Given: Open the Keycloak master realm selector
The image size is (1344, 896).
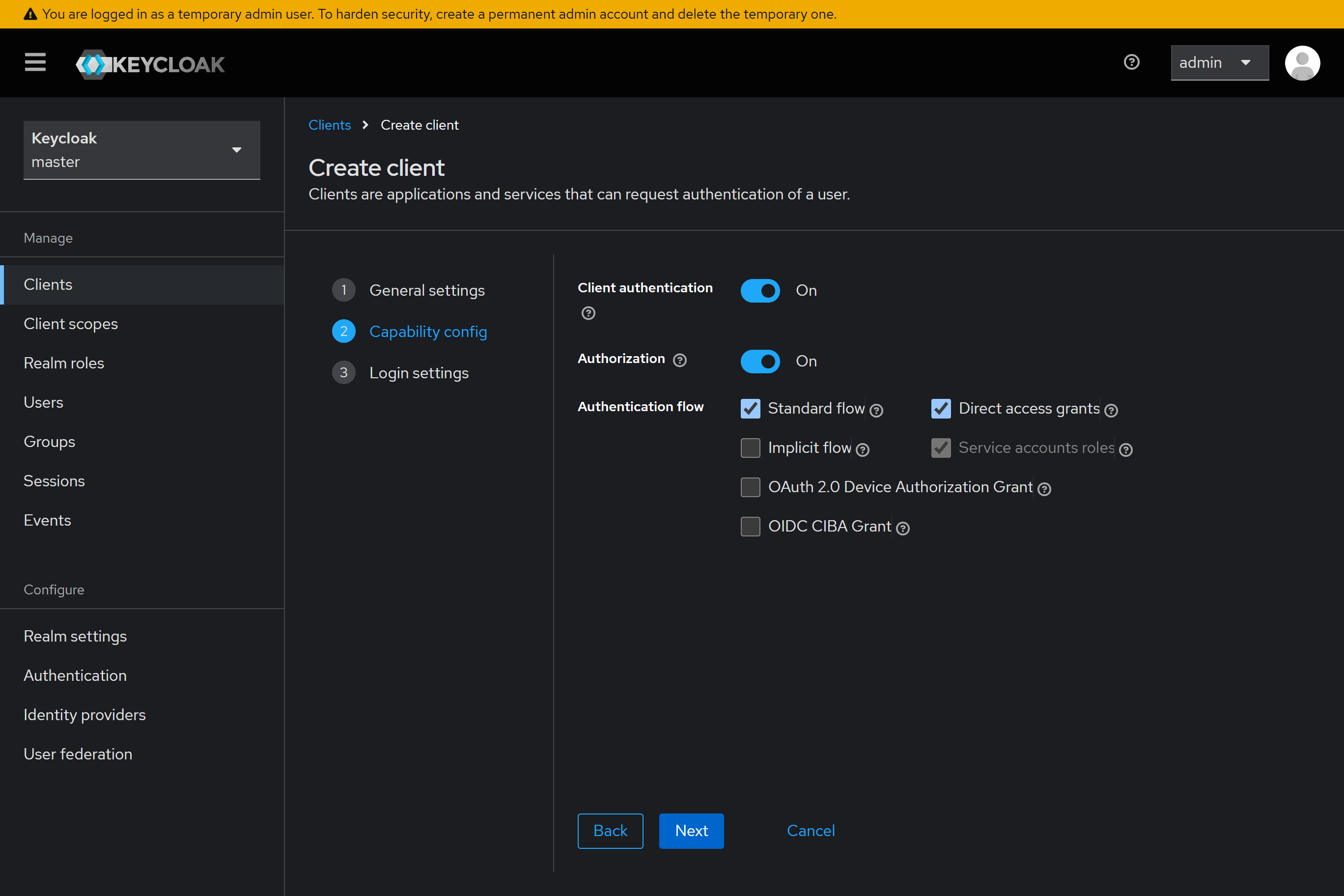Looking at the screenshot, I should [141, 150].
